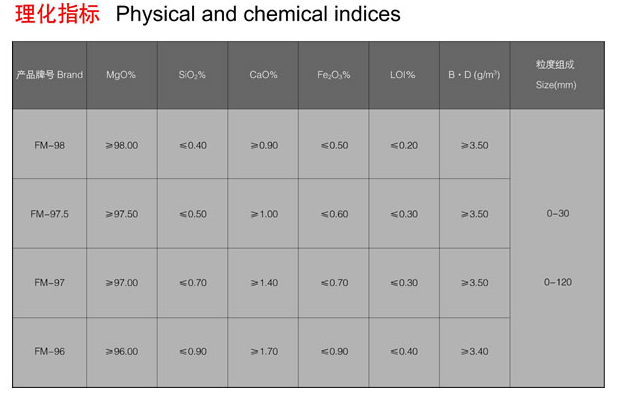
Task: Select the ≥98.00 MgO value
Action: click(122, 145)
